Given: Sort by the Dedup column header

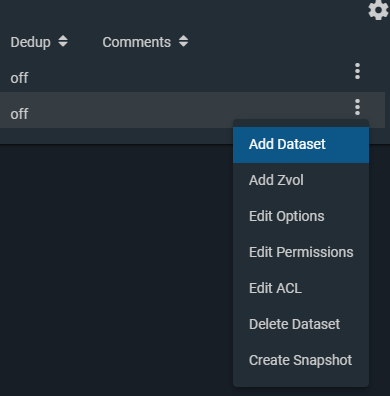Looking at the screenshot, I should point(30,42).
